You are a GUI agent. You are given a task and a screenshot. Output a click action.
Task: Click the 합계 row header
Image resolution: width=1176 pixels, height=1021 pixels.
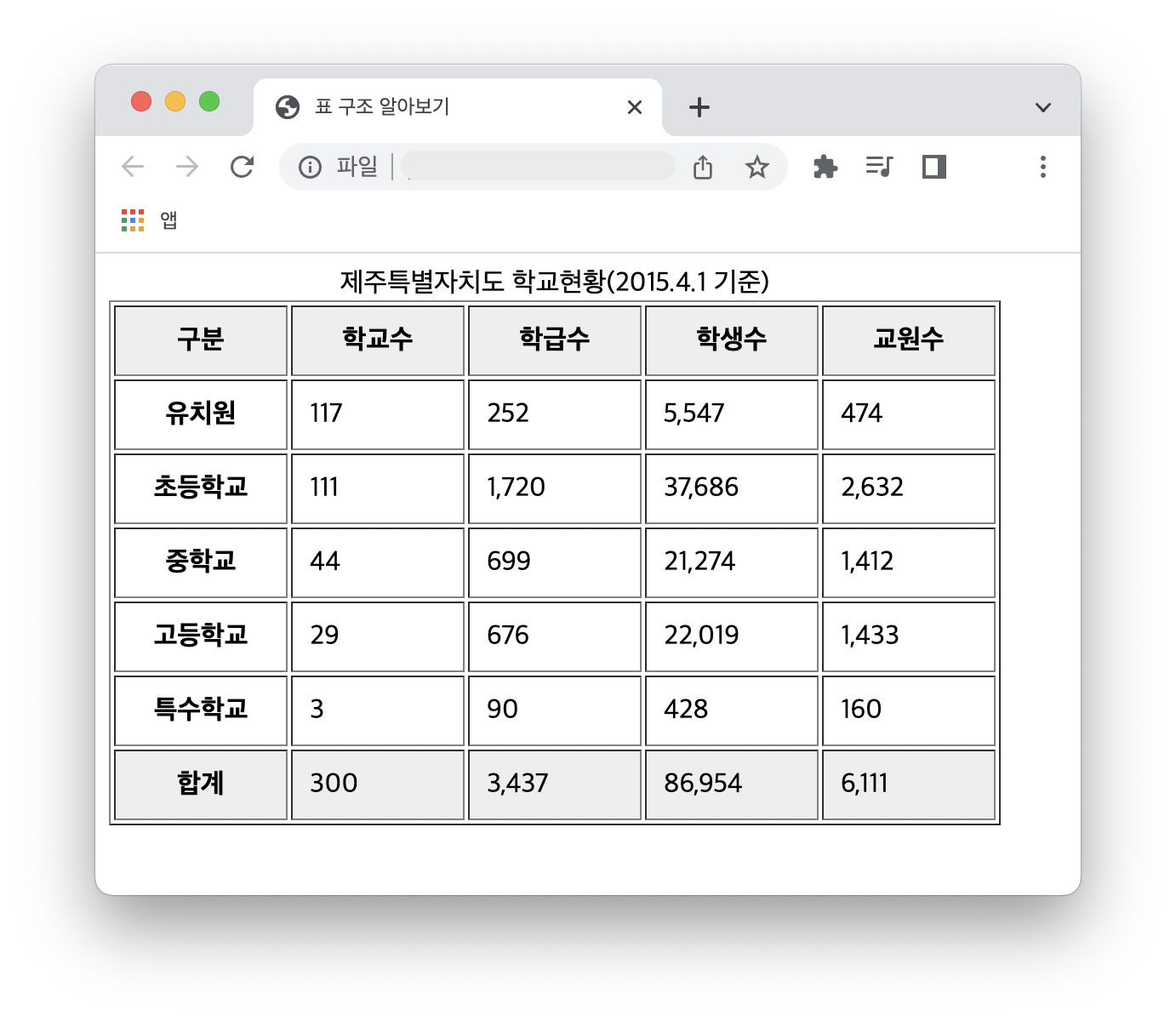click(x=201, y=784)
